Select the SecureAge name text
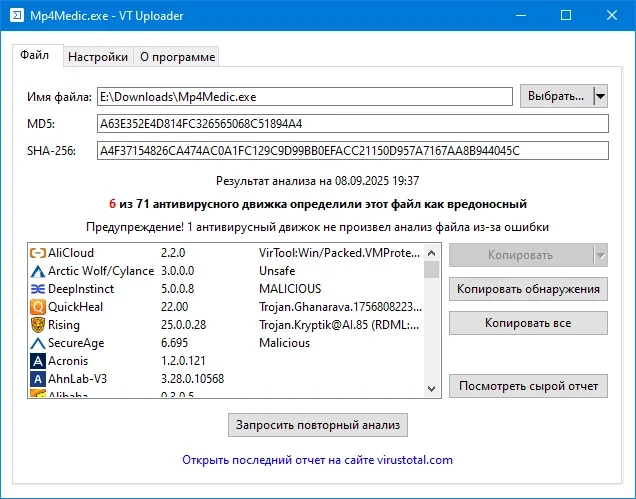Image resolution: width=636 pixels, height=499 pixels. pos(76,343)
